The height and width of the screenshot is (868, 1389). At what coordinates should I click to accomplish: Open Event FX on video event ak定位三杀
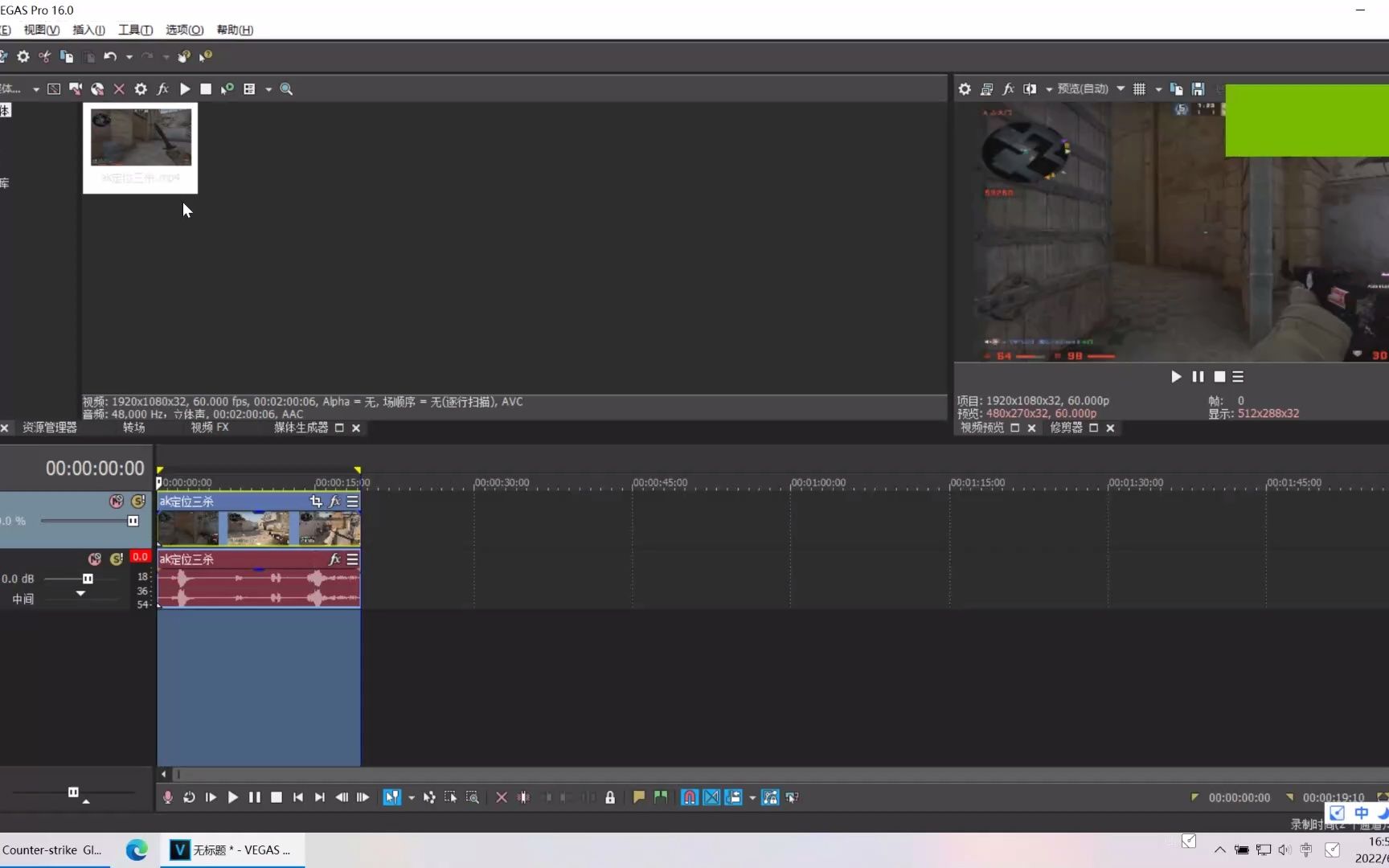click(x=334, y=502)
